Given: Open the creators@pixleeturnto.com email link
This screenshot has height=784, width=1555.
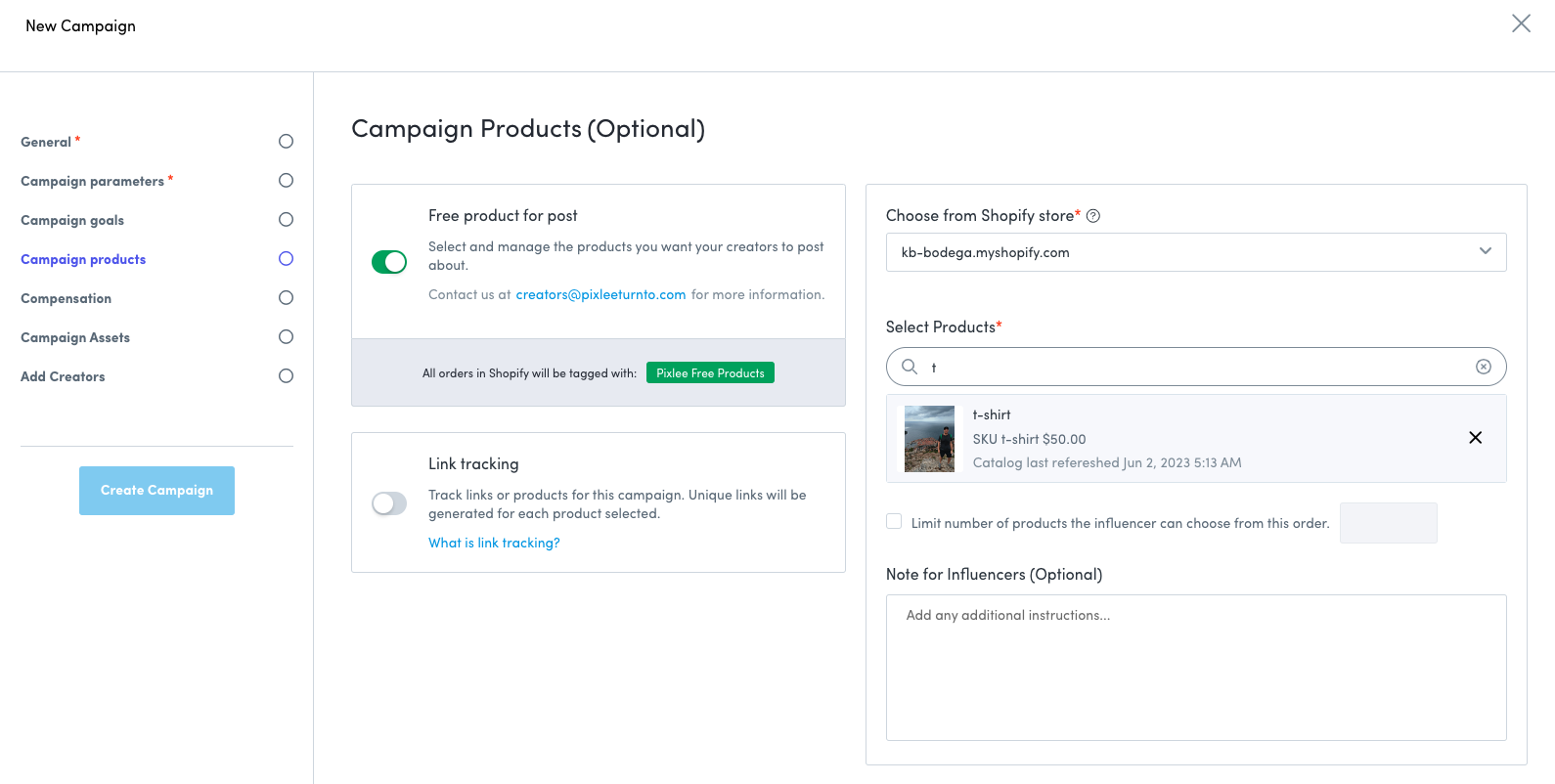Looking at the screenshot, I should tap(600, 294).
